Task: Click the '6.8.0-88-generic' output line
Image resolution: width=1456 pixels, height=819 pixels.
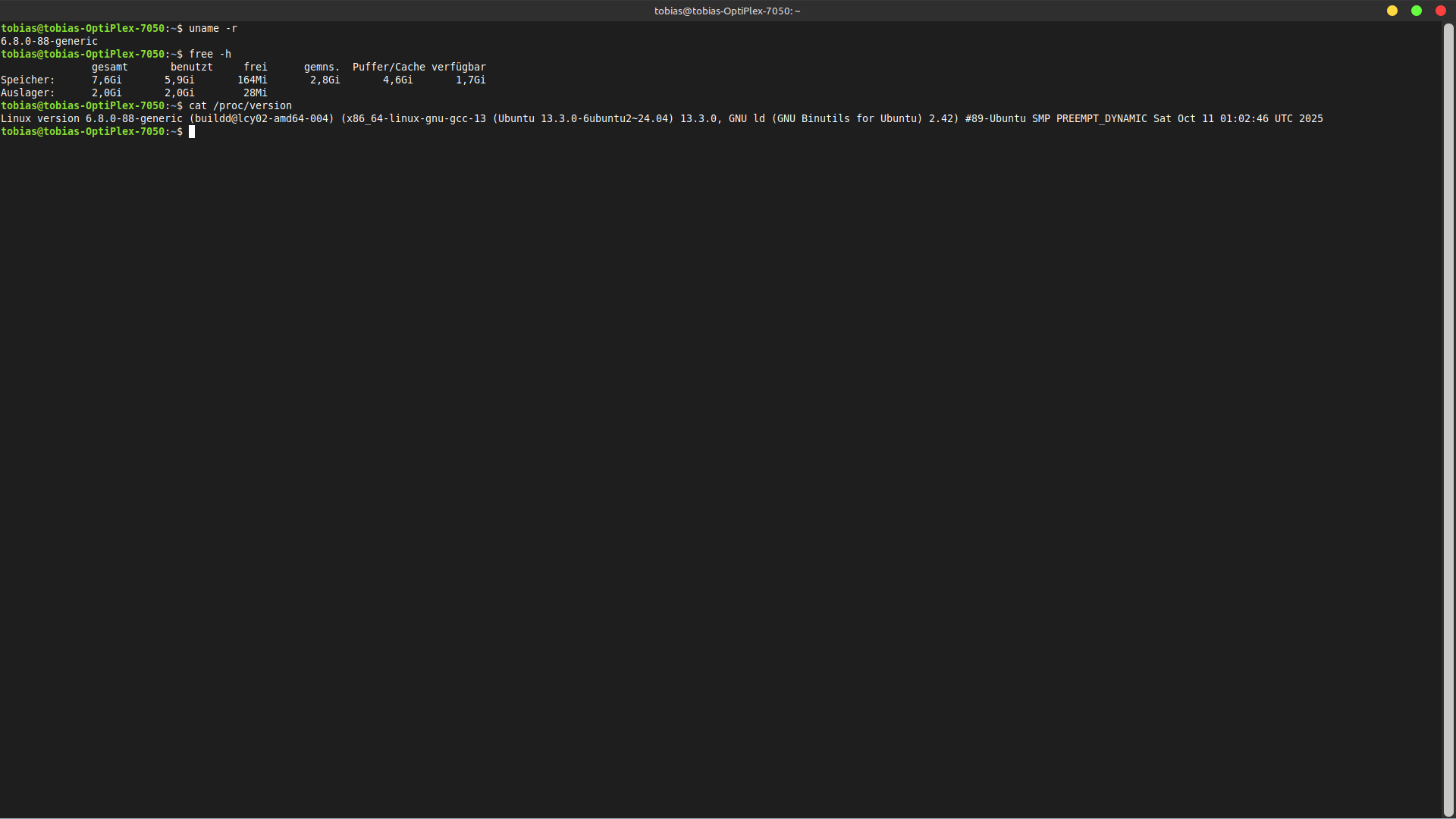Action: pyautogui.click(x=49, y=41)
